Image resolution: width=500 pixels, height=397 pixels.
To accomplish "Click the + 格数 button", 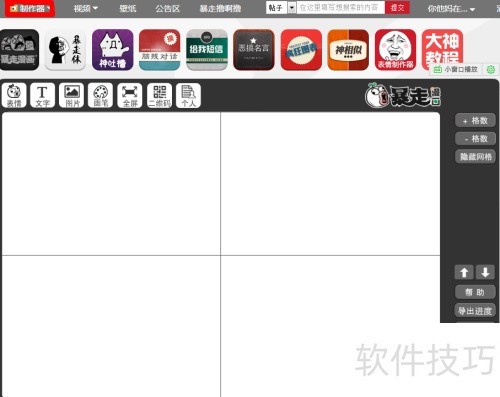I will [475, 120].
